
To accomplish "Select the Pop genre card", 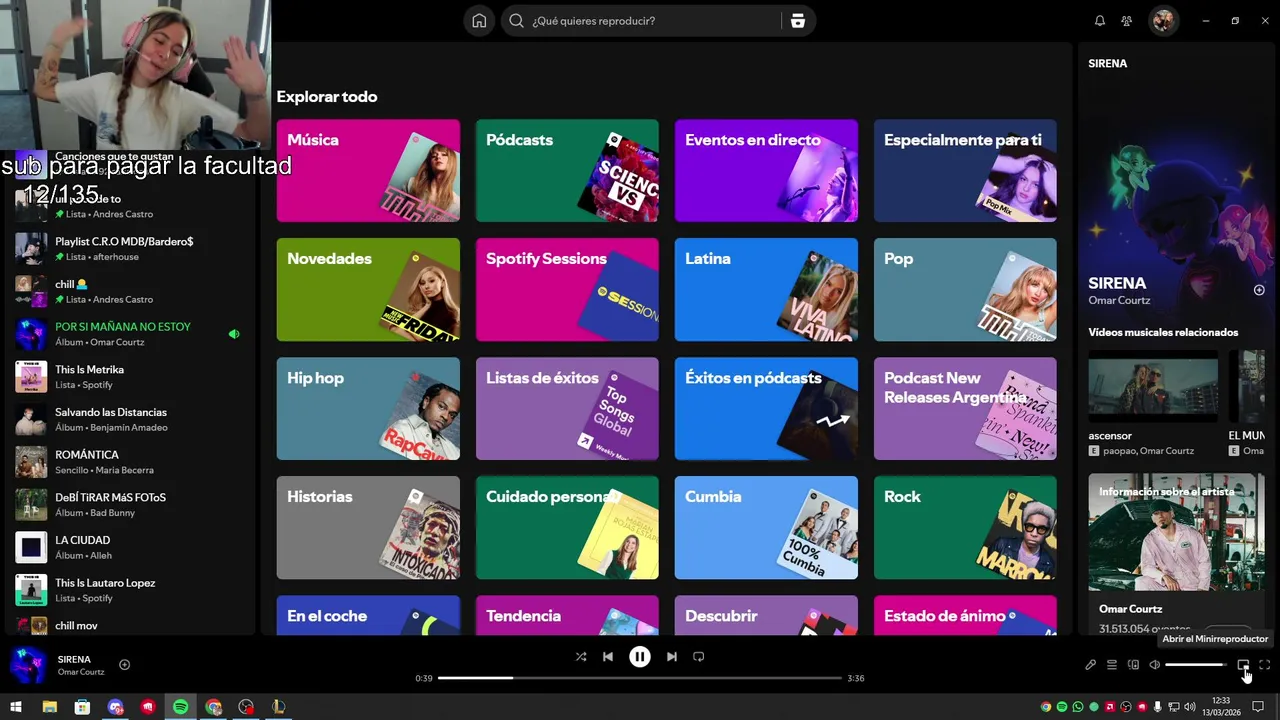I will coord(965,290).
